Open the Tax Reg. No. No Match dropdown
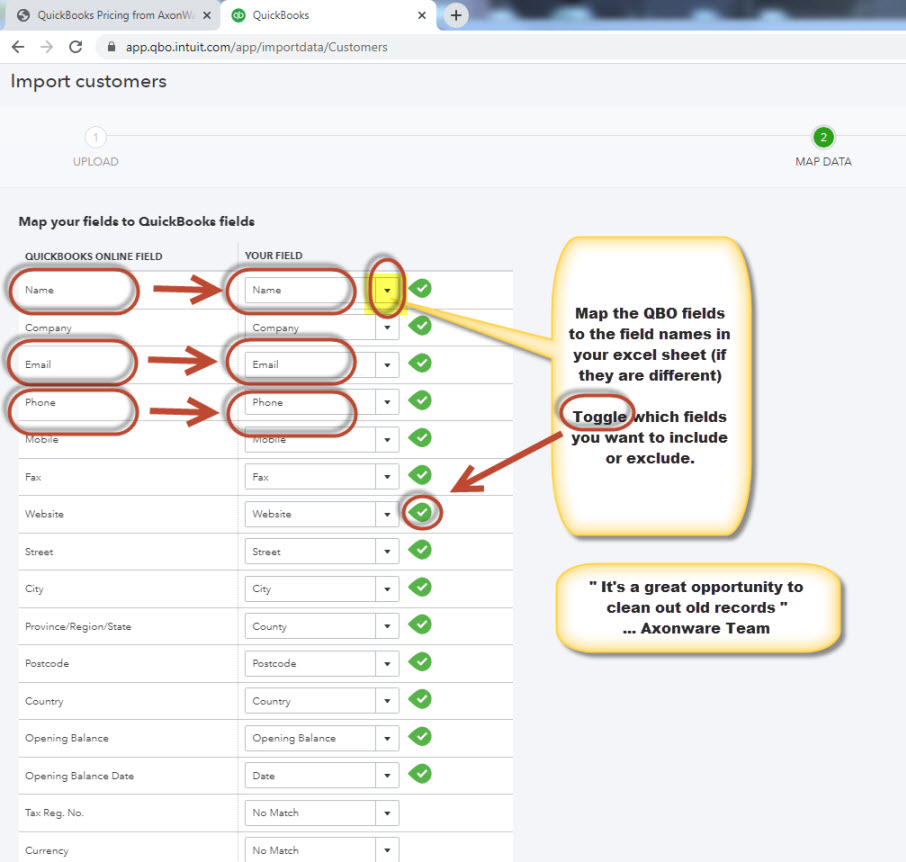The width and height of the screenshot is (906, 862). pyautogui.click(x=387, y=813)
